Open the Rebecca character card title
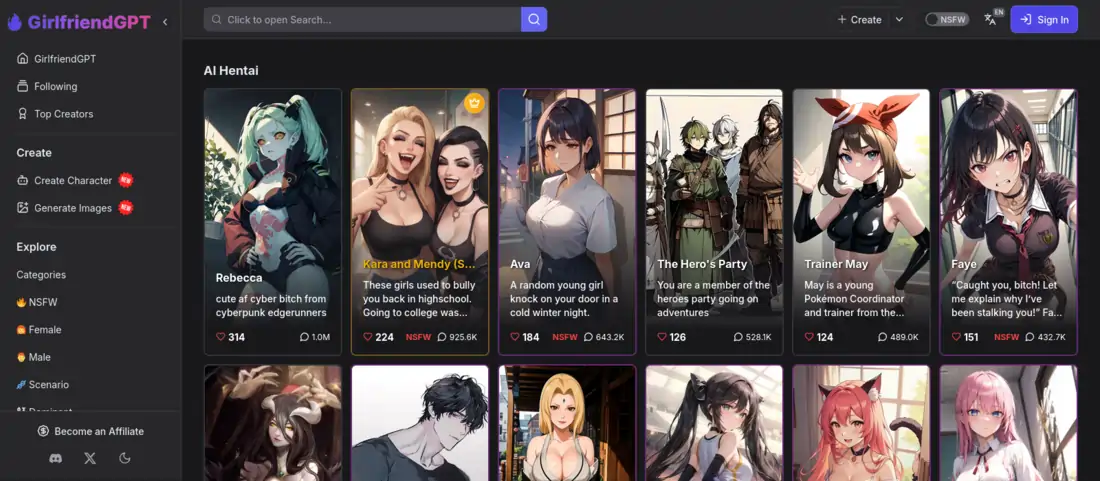 pyautogui.click(x=239, y=278)
